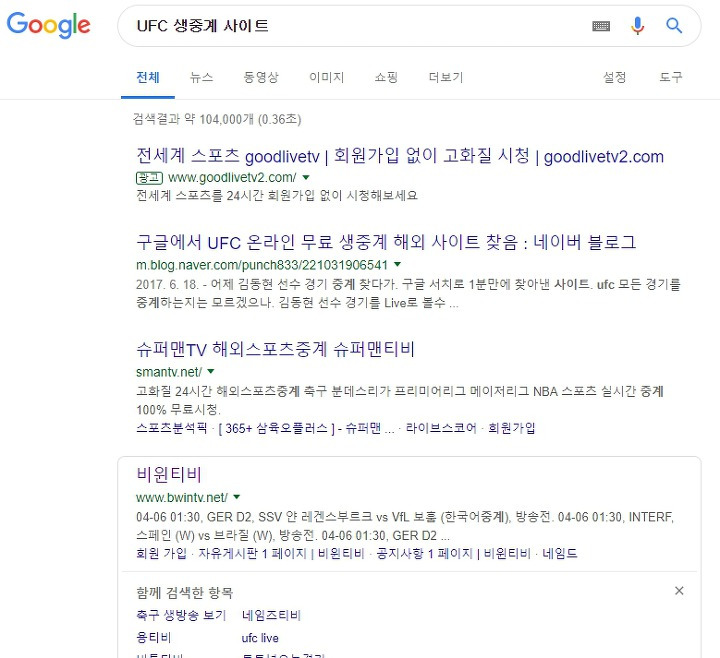Click the '[ 365+ 삼육오플러스 ] - 슈퍼맨' sitelink
The image size is (720, 658).
306,428
